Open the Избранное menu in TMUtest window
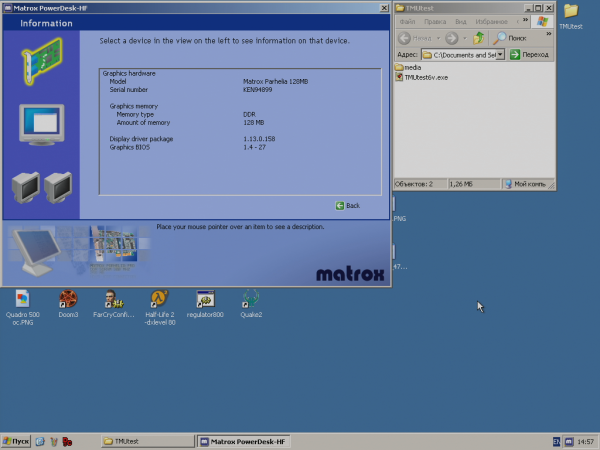Viewport: 600px width, 450px height. pos(491,22)
